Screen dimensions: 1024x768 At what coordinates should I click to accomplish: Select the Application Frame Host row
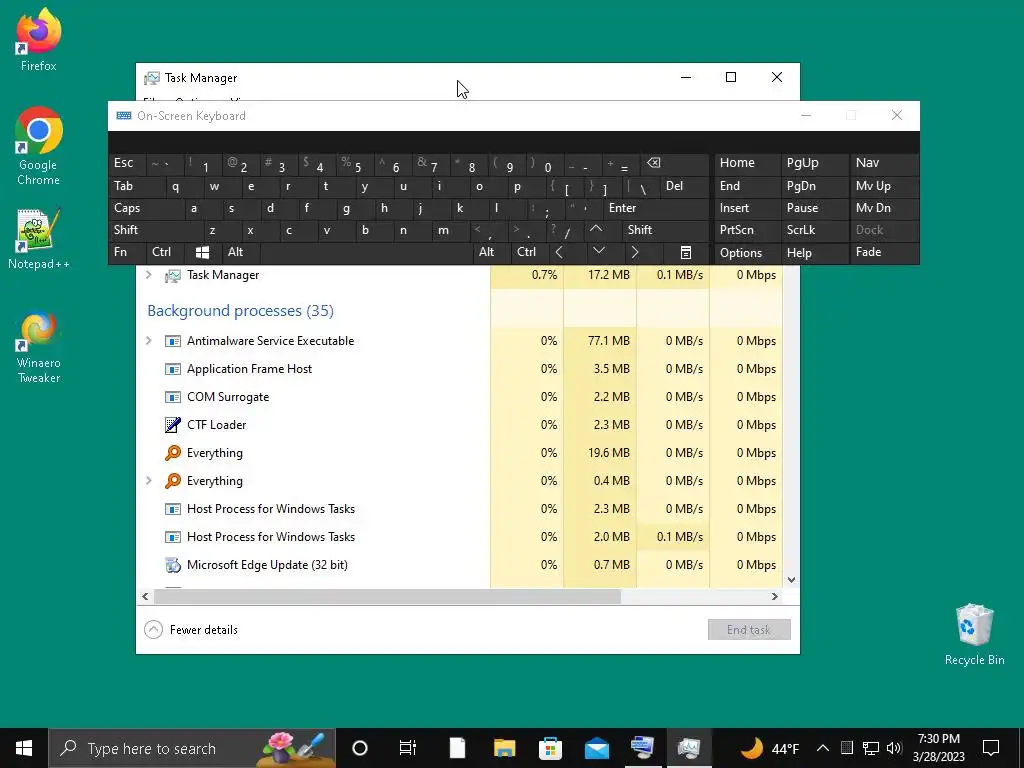point(459,369)
